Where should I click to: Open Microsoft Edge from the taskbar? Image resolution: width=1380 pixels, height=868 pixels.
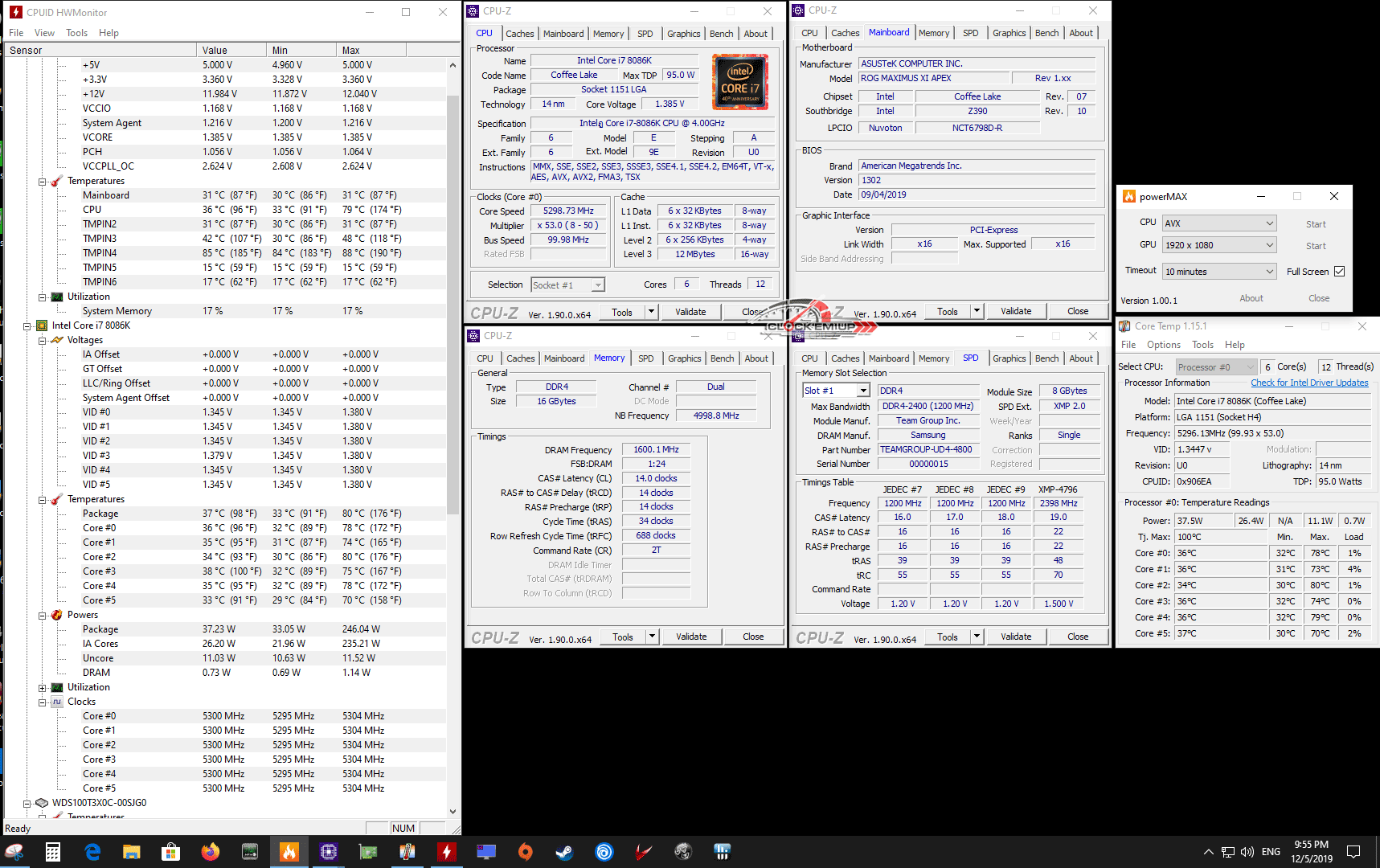92,852
